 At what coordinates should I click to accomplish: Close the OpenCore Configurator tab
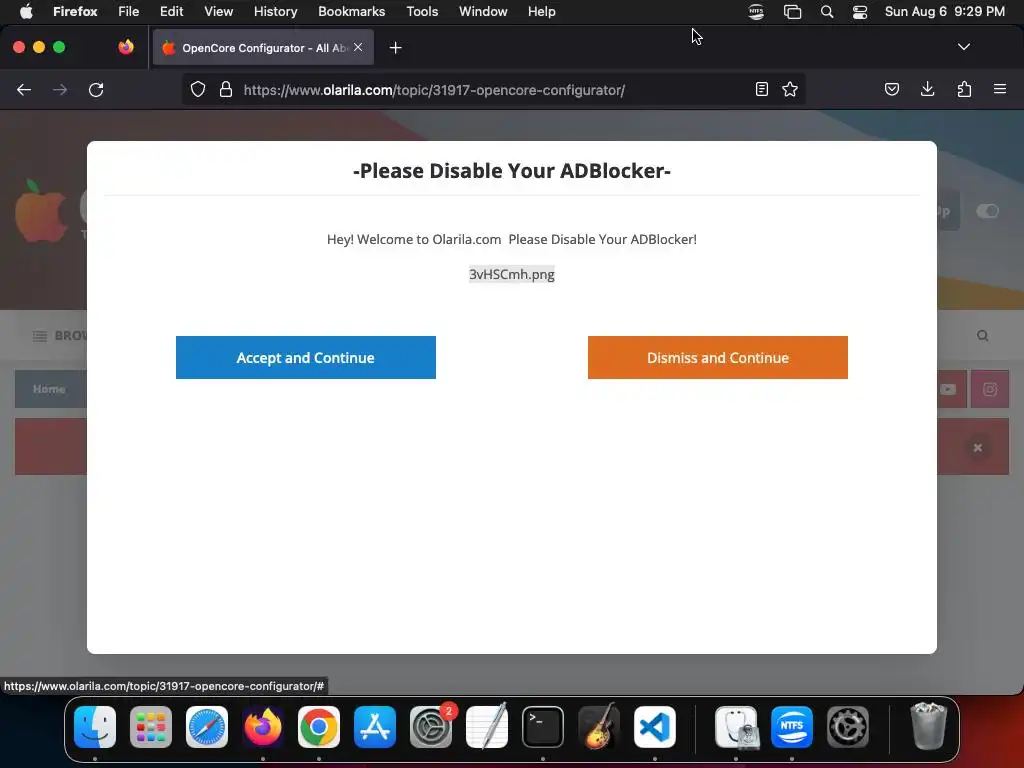click(x=358, y=47)
